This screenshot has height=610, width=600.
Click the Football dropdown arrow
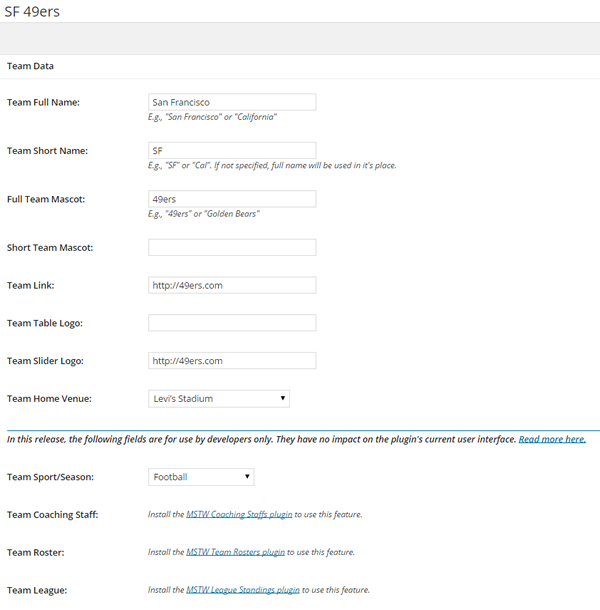click(247, 477)
